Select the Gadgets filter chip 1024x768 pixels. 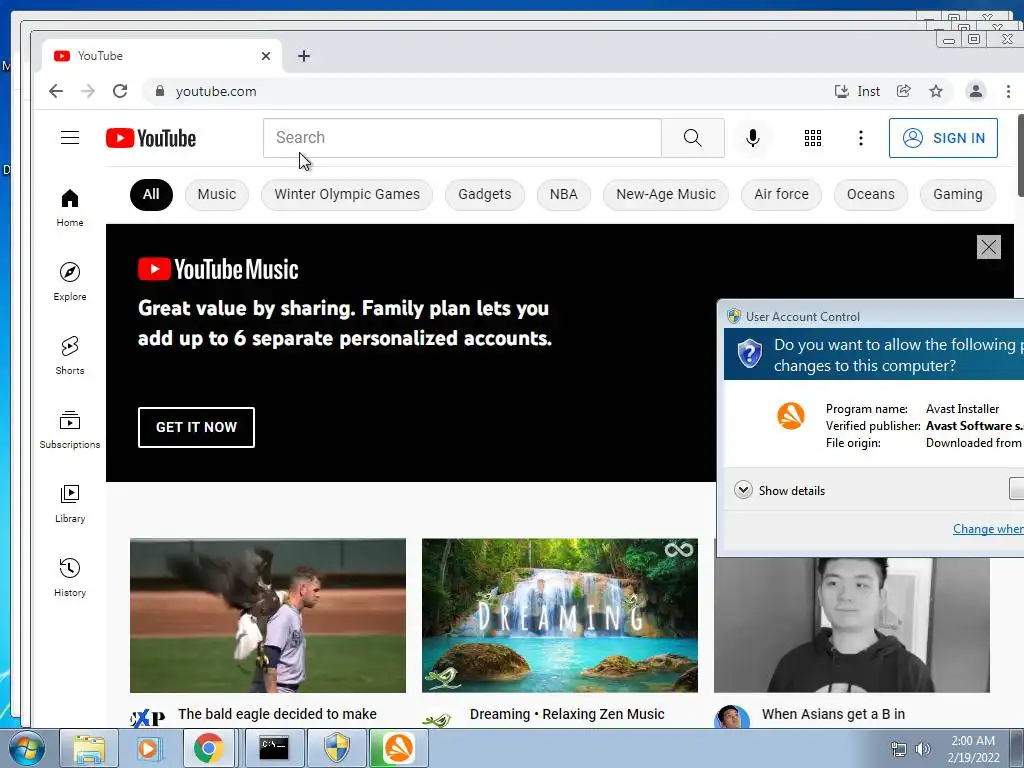(485, 195)
